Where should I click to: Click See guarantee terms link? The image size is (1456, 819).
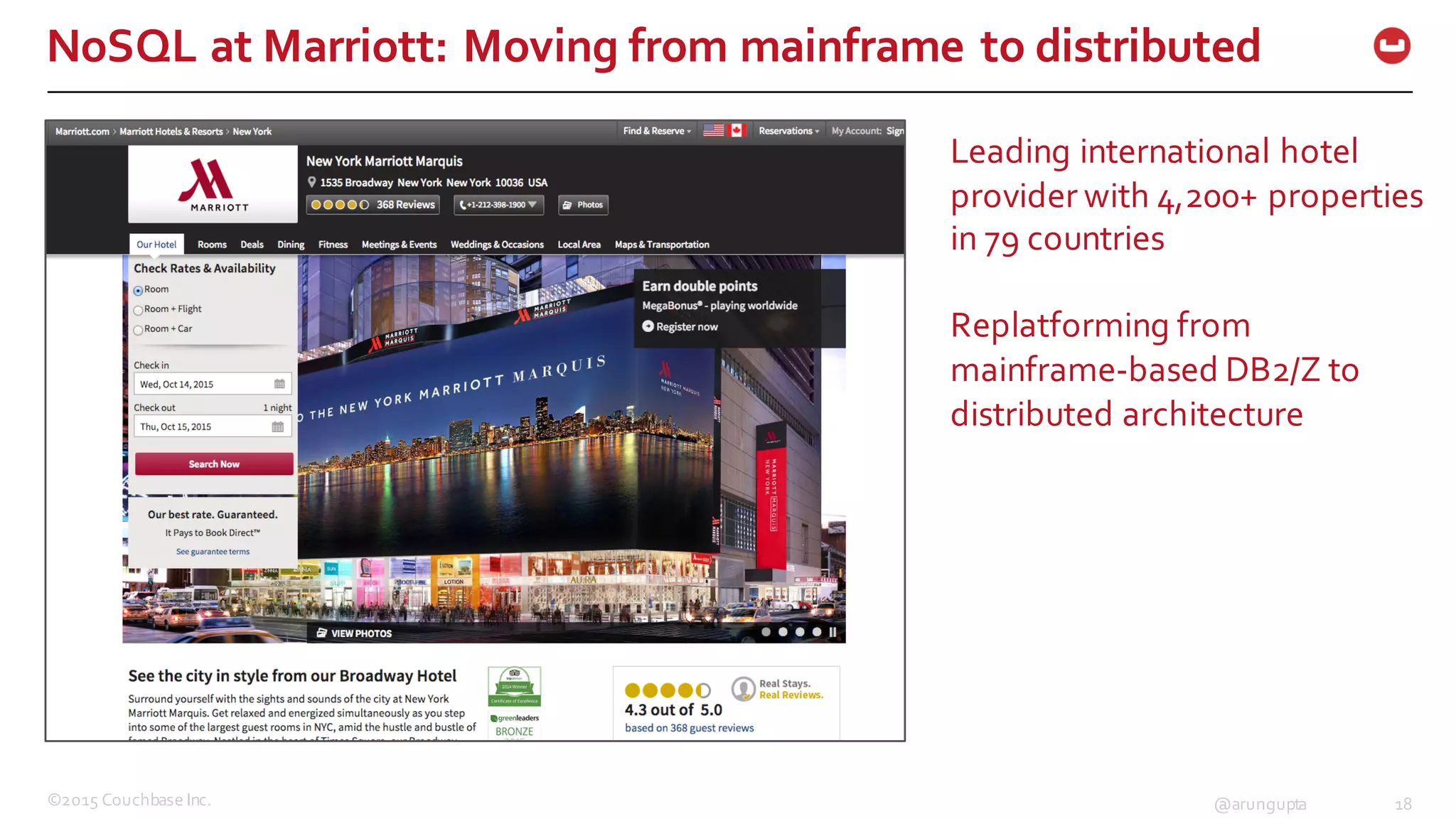point(213,552)
